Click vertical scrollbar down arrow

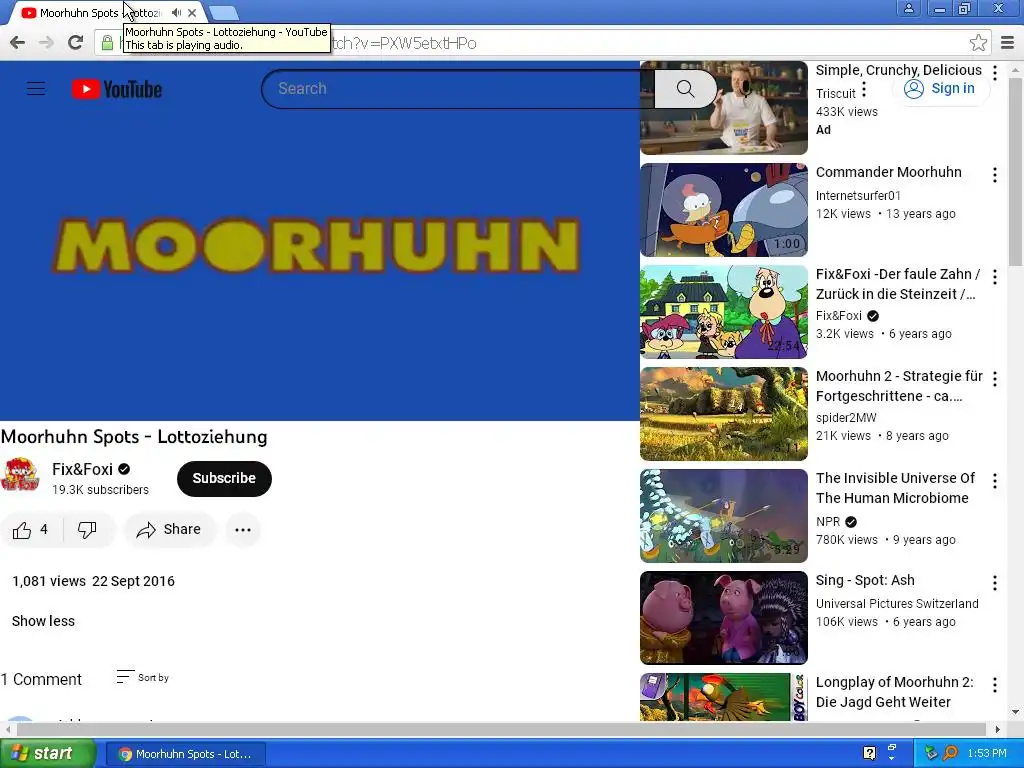(1015, 711)
